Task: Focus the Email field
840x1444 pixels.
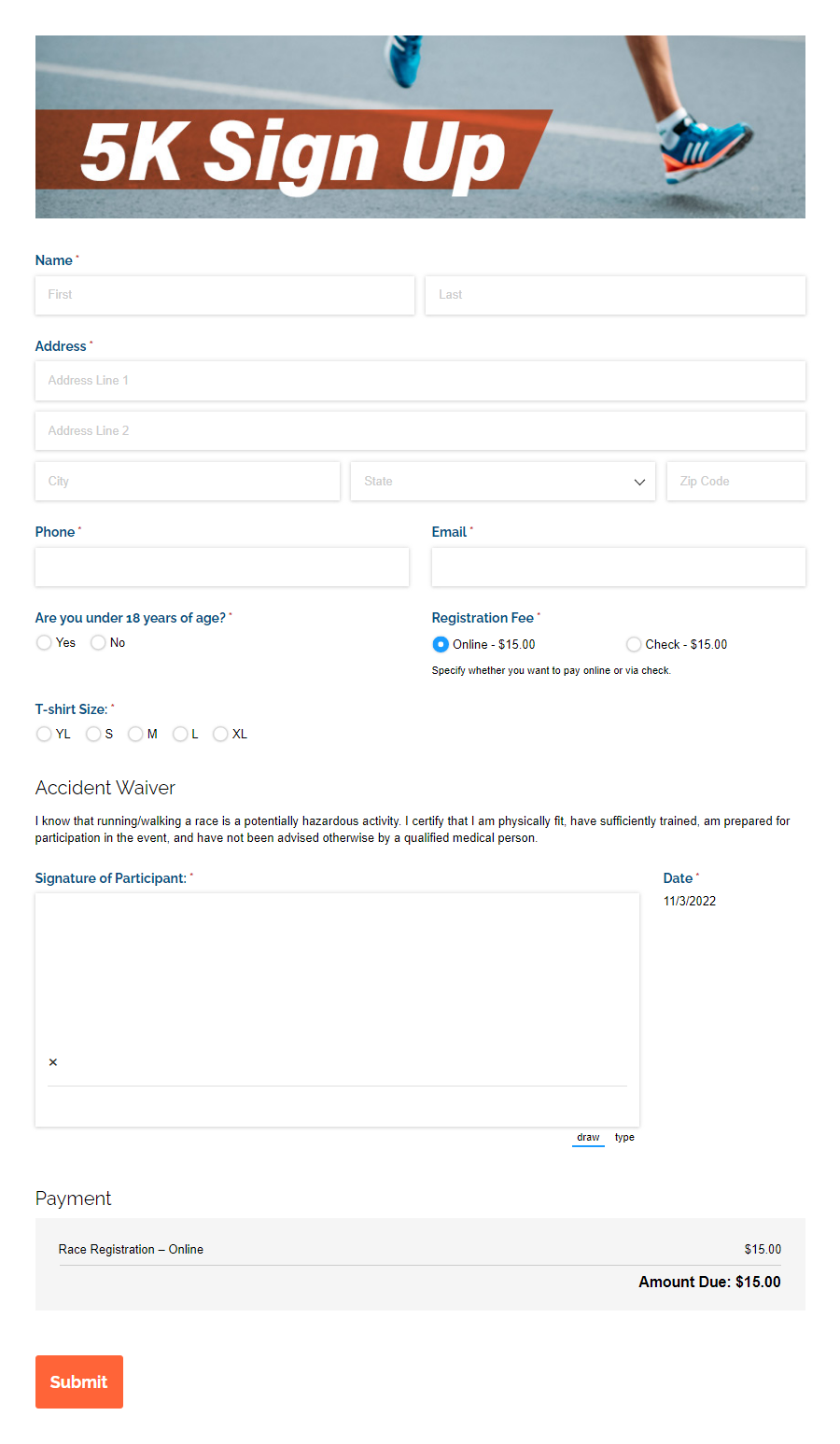Action: click(618, 567)
